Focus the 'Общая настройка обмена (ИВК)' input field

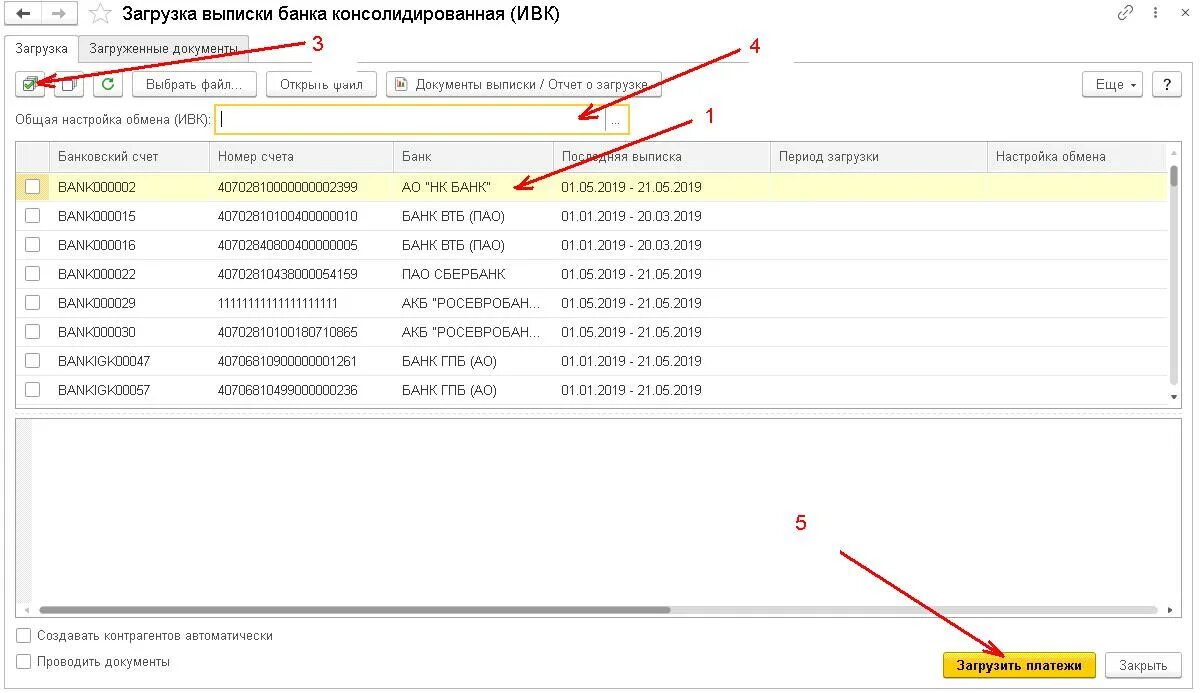click(x=410, y=119)
